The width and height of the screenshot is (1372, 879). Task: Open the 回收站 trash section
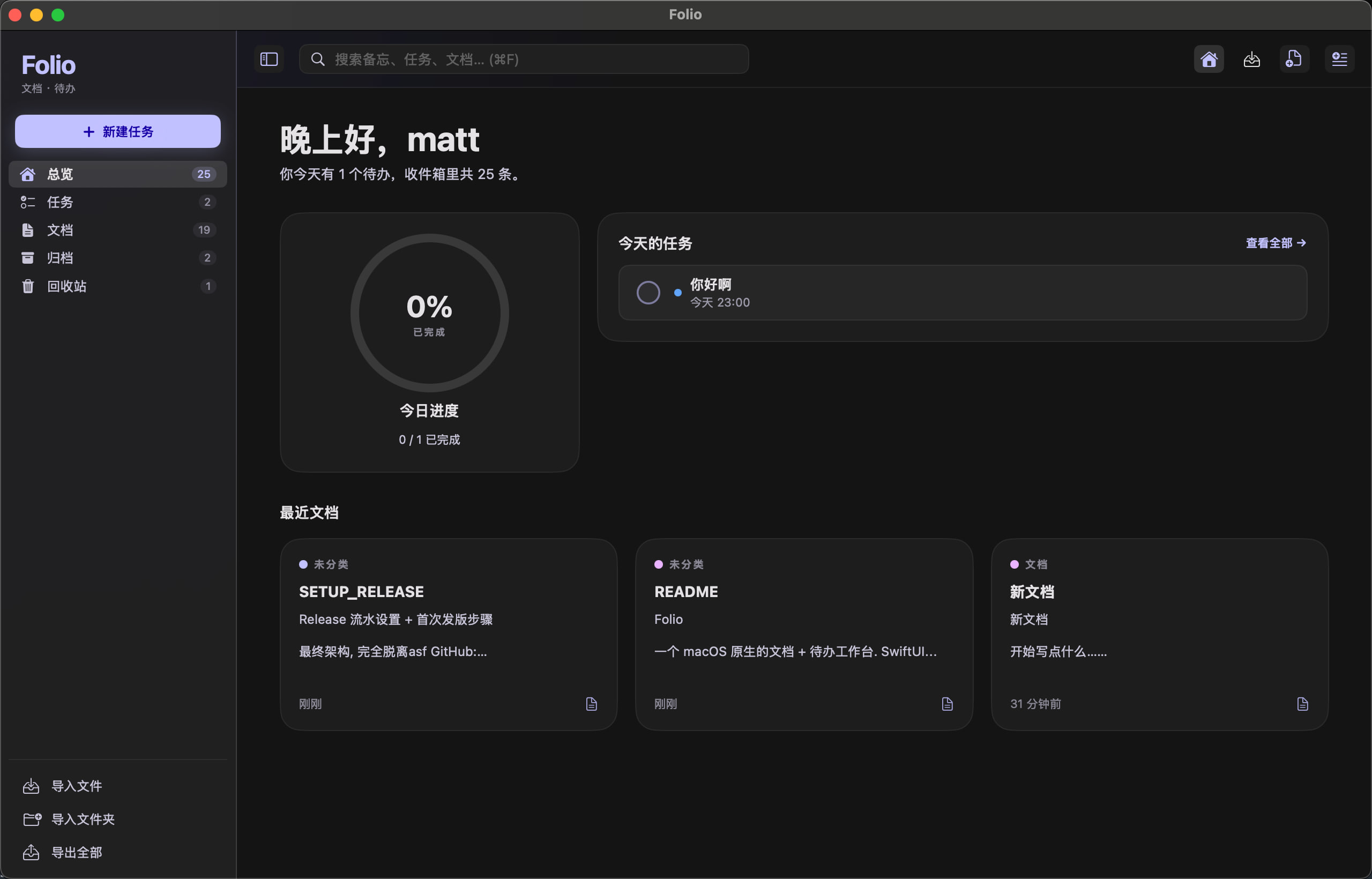click(x=117, y=286)
